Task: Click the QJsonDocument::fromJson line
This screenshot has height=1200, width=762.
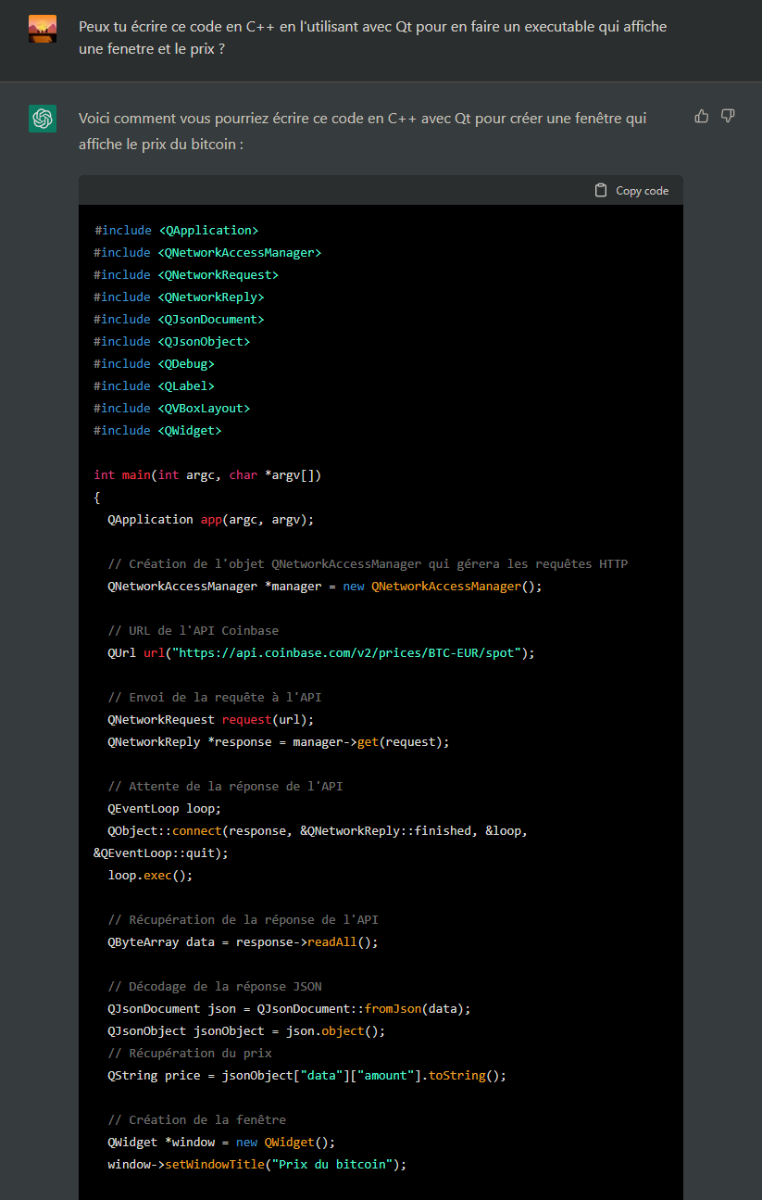Action: click(289, 1008)
